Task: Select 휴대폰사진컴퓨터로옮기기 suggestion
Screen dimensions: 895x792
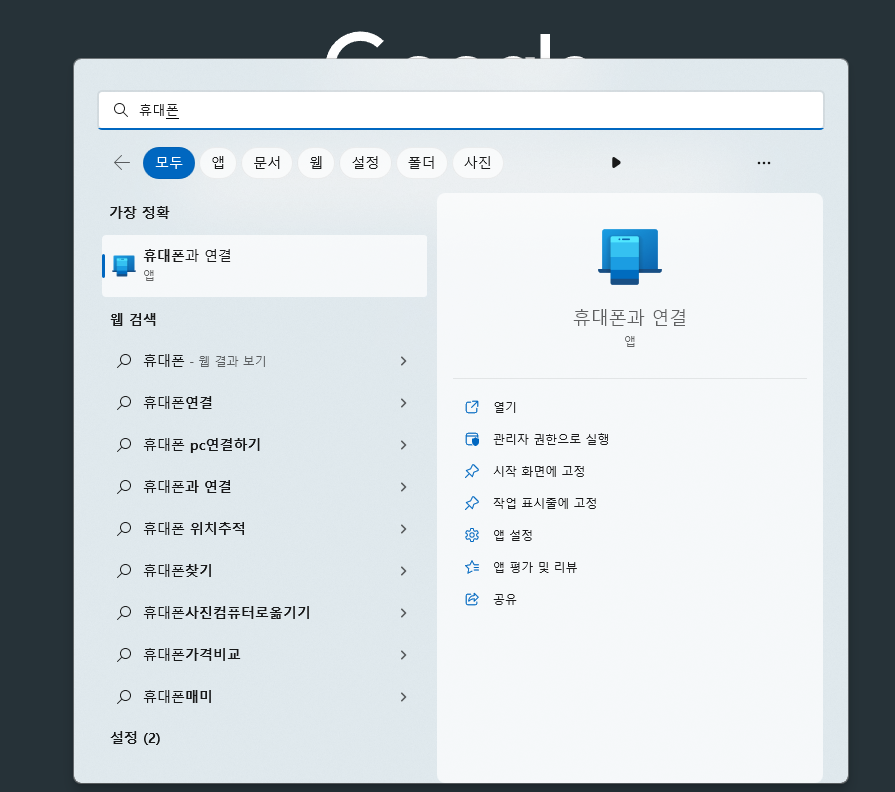Action: [264, 612]
